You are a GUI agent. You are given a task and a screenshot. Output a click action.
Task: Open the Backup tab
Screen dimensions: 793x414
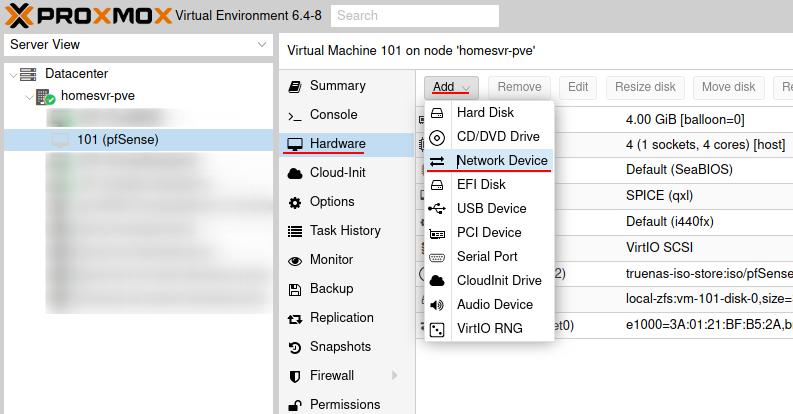tap(347, 288)
